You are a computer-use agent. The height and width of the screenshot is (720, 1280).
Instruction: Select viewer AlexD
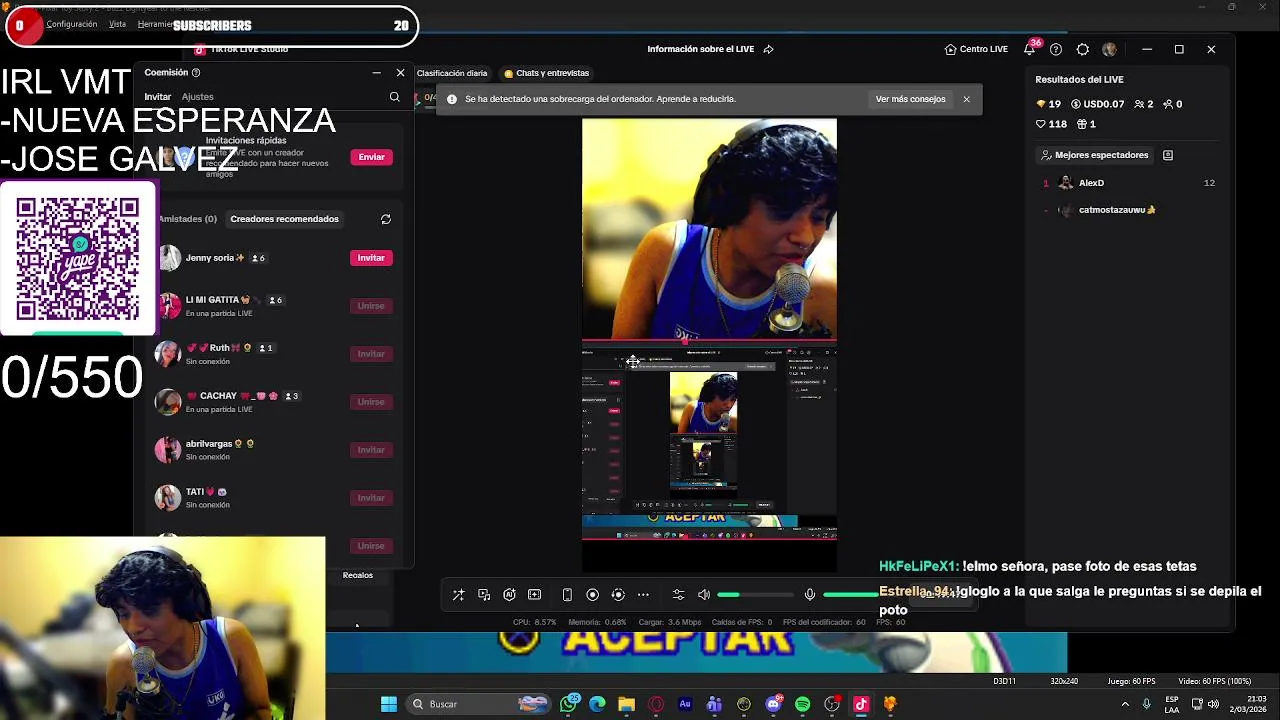click(1127, 183)
